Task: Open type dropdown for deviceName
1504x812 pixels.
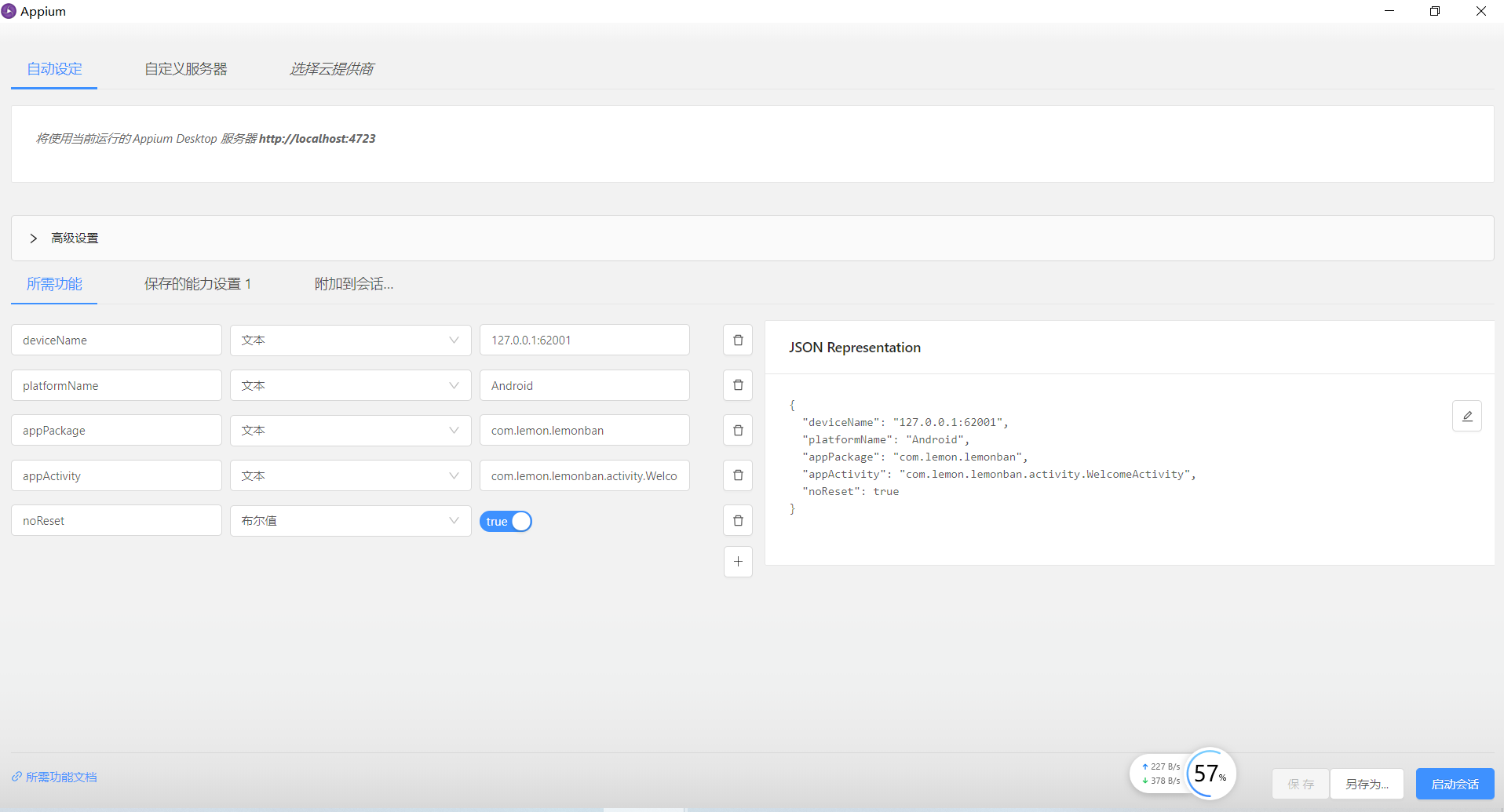Action: coord(350,340)
